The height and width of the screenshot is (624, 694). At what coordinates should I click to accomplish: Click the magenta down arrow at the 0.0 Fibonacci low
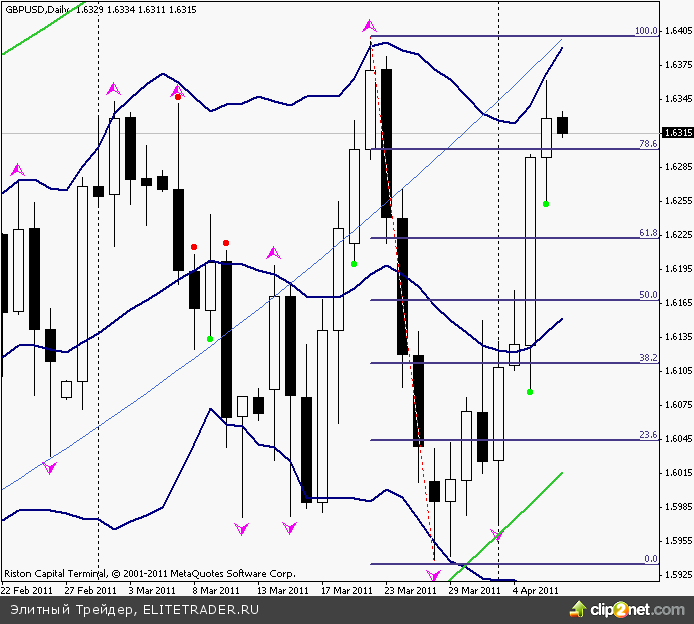(434, 575)
